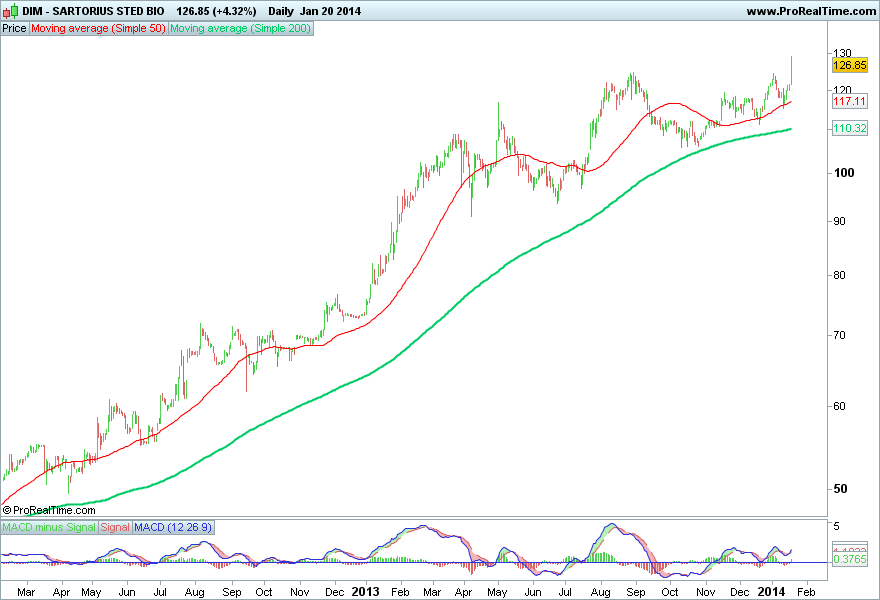The width and height of the screenshot is (880, 600).
Task: Select the Price legend label
Action: (15, 29)
